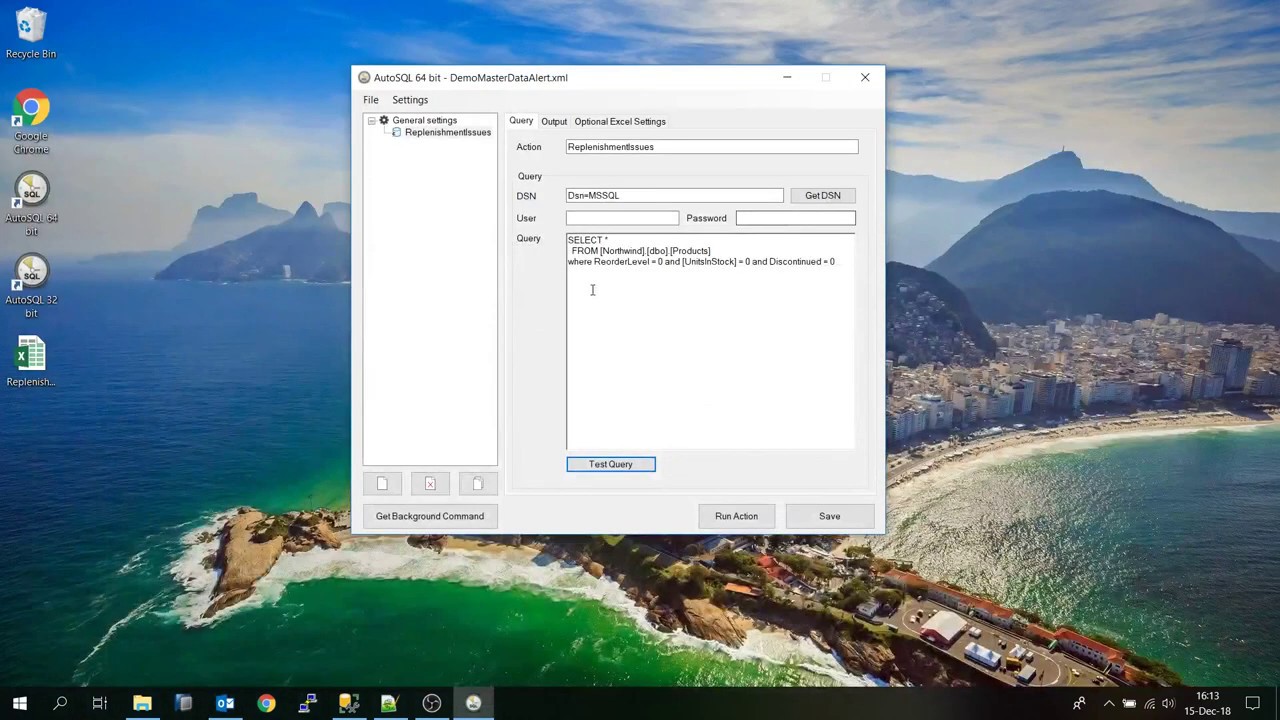Open the Recycle Bin desktop icon
Image resolution: width=1280 pixels, height=720 pixels.
click(x=31, y=33)
